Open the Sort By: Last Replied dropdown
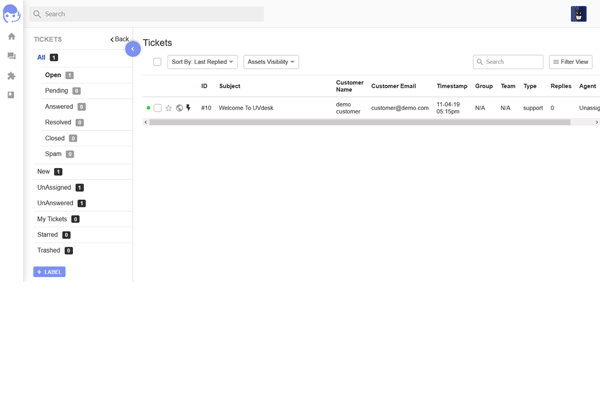Image resolution: width=600 pixels, height=400 pixels. 202,62
